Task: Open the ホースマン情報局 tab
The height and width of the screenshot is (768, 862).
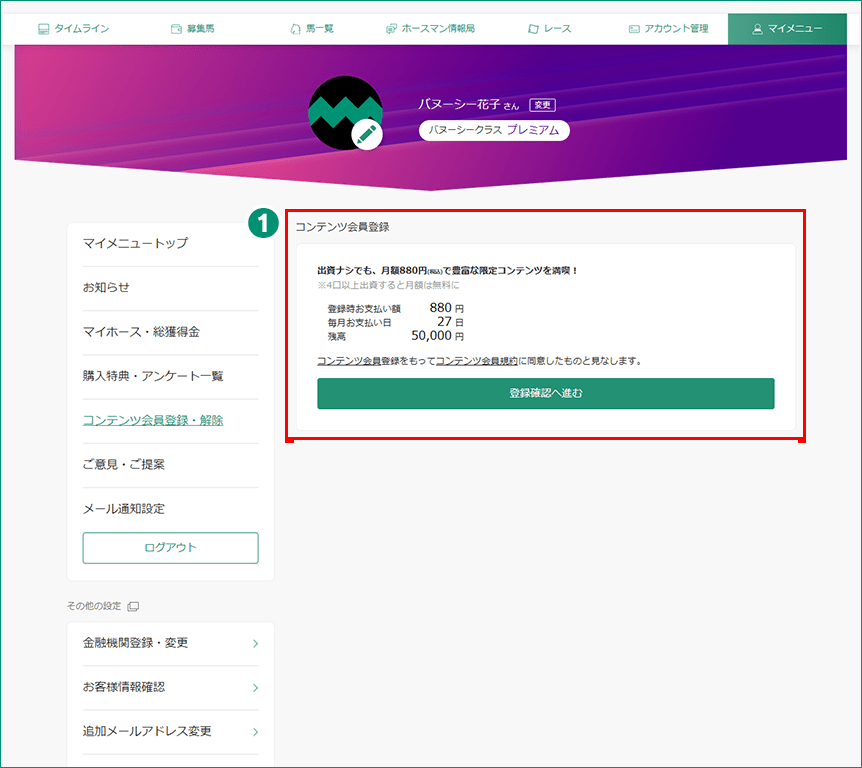Action: pyautogui.click(x=430, y=29)
